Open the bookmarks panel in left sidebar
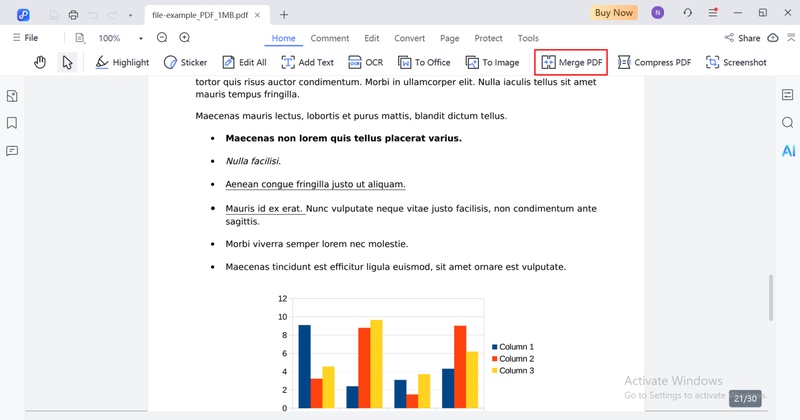Viewport: 800px width, 420px height. [x=12, y=123]
